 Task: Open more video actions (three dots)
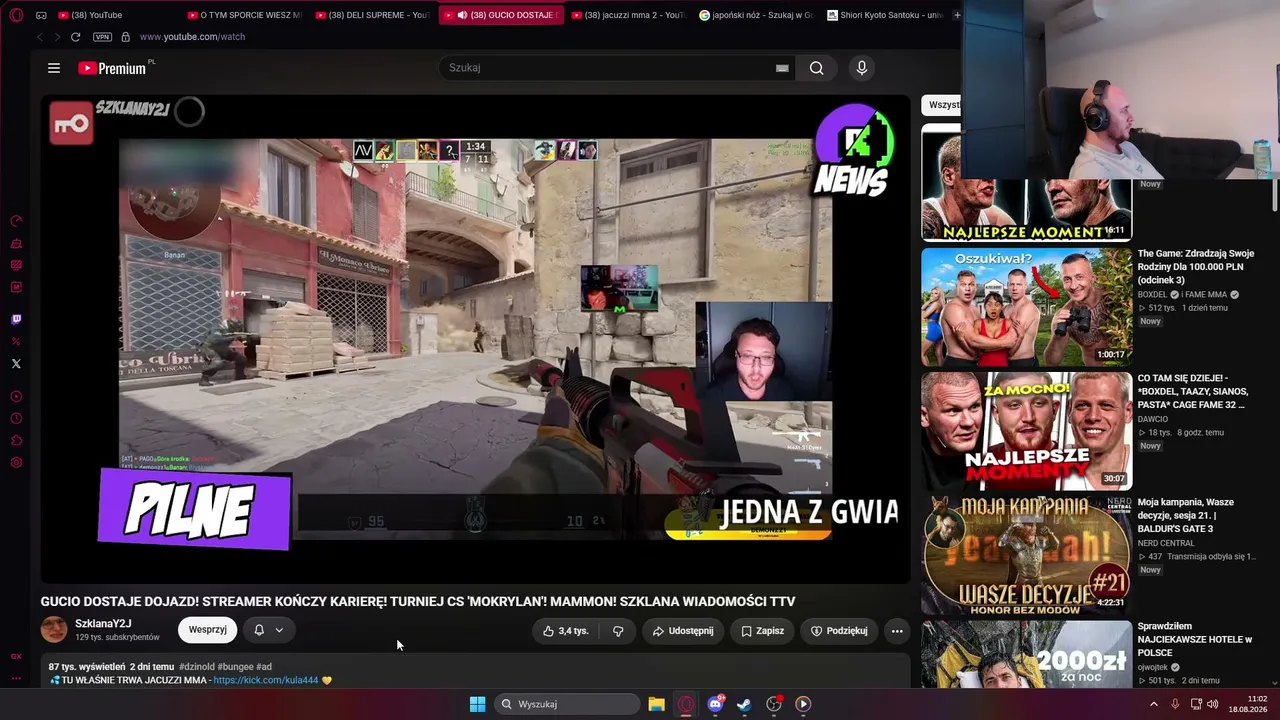click(897, 631)
